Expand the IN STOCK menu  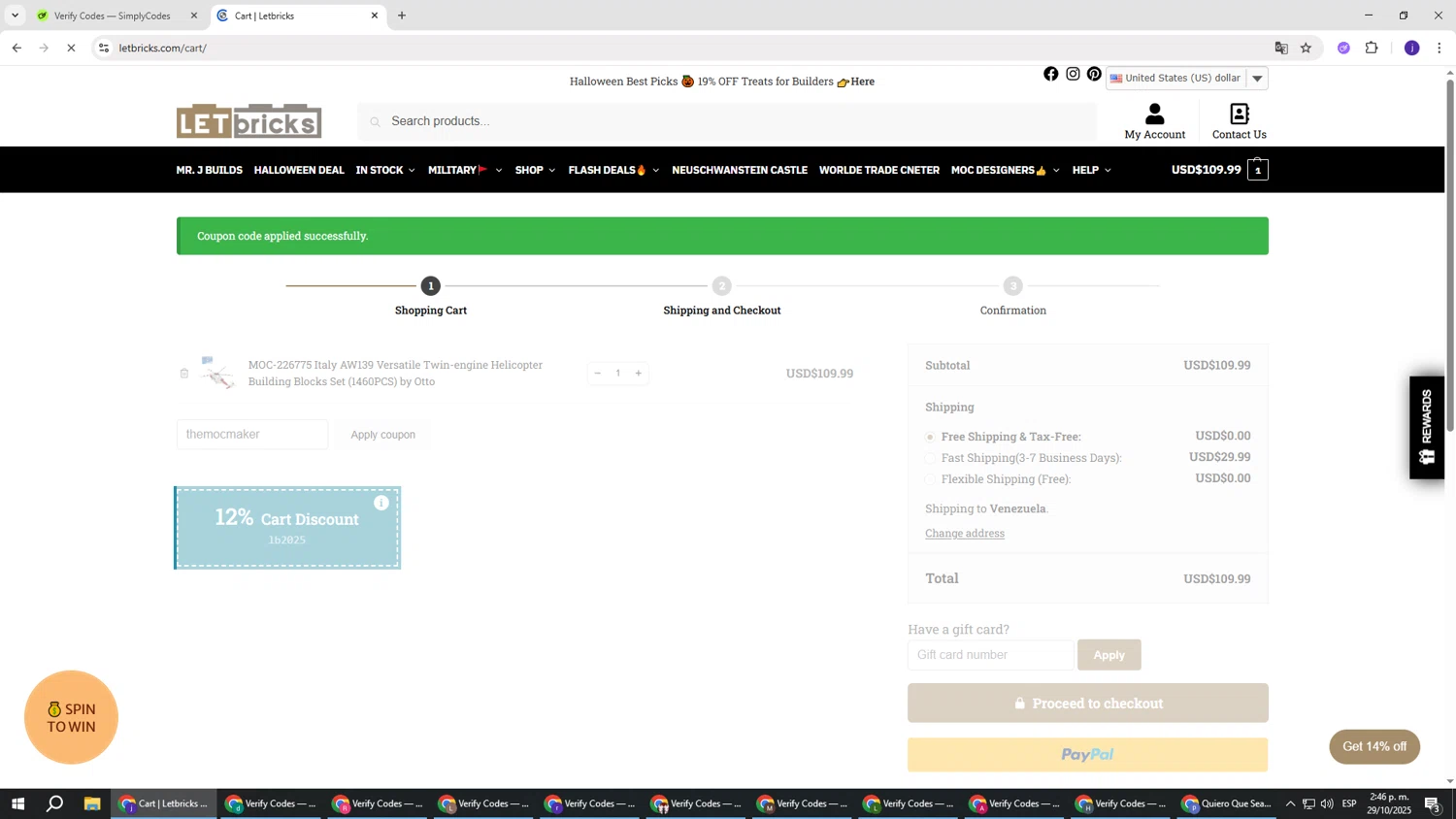385,170
